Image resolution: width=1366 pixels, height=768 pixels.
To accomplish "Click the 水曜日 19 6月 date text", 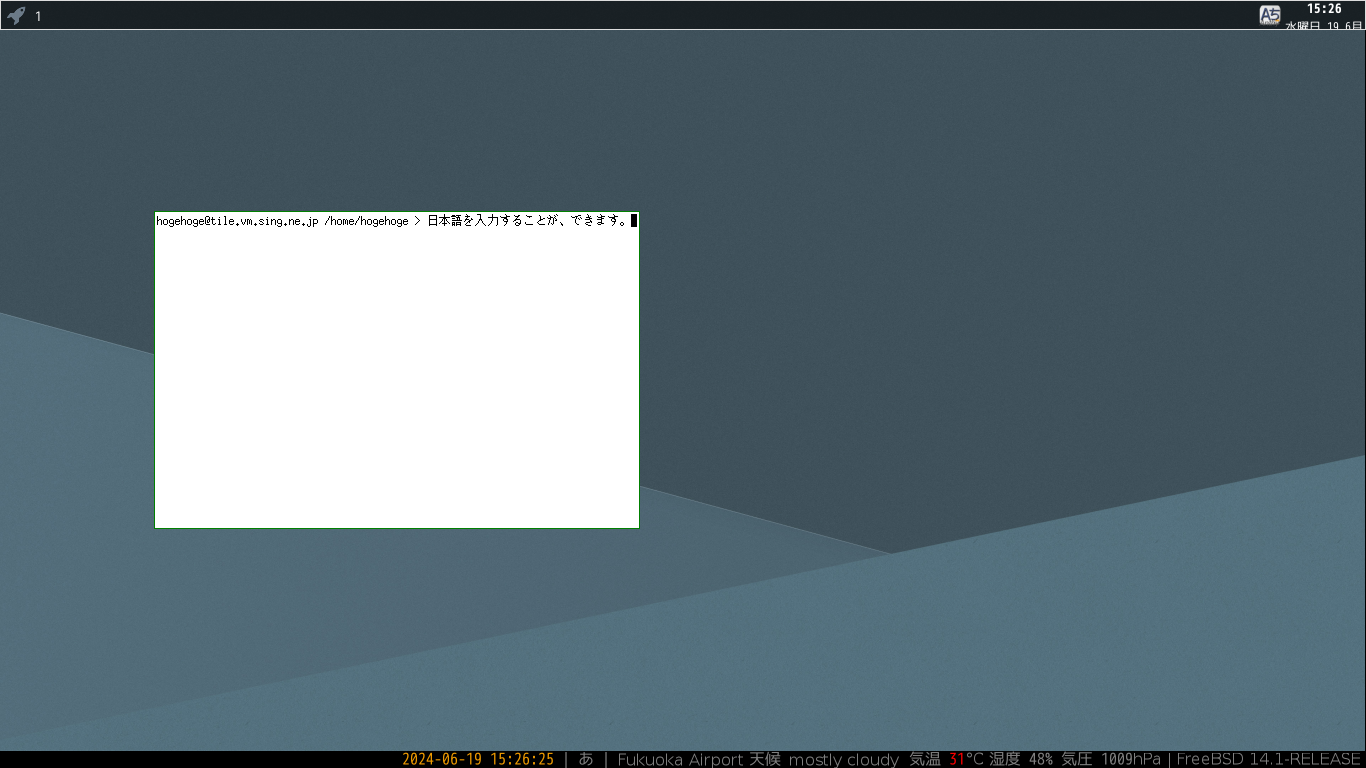I will click(1324, 25).
